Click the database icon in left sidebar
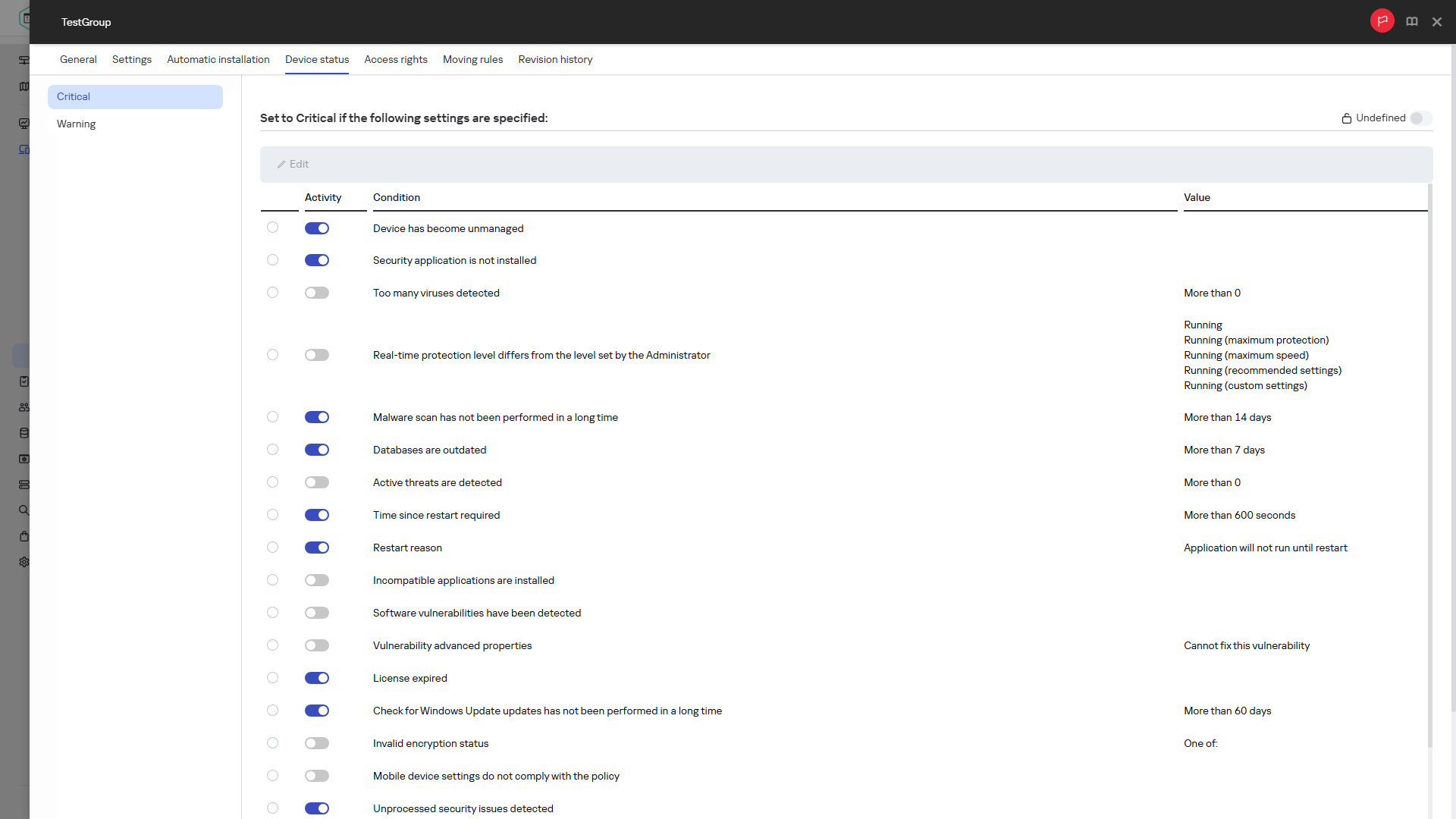Image resolution: width=1456 pixels, height=819 pixels. [x=24, y=433]
